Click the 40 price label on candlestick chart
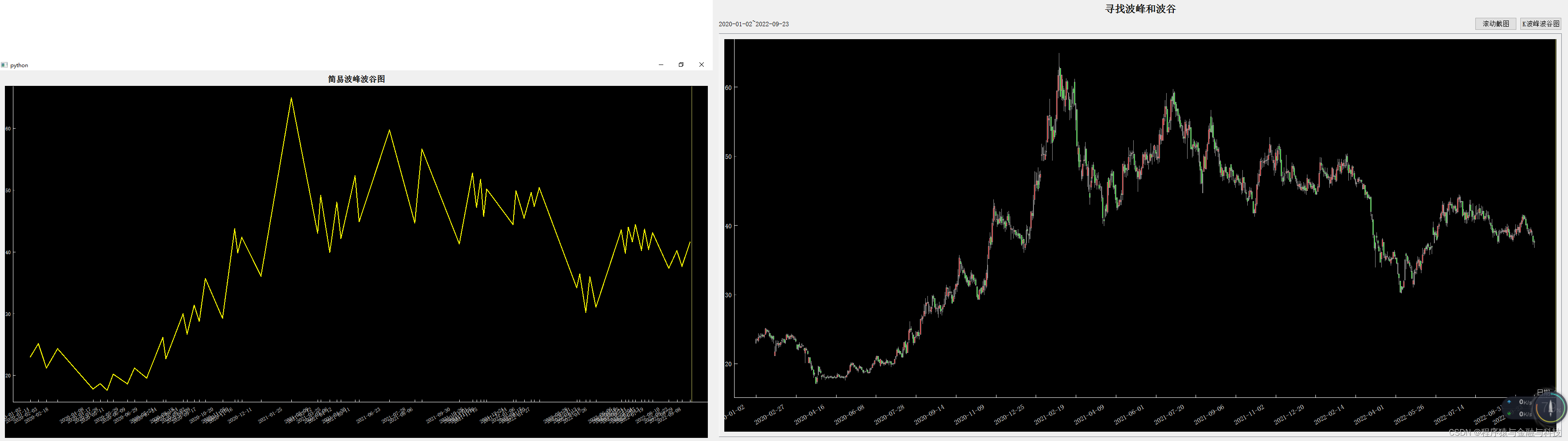The height and width of the screenshot is (441, 1568). (728, 226)
